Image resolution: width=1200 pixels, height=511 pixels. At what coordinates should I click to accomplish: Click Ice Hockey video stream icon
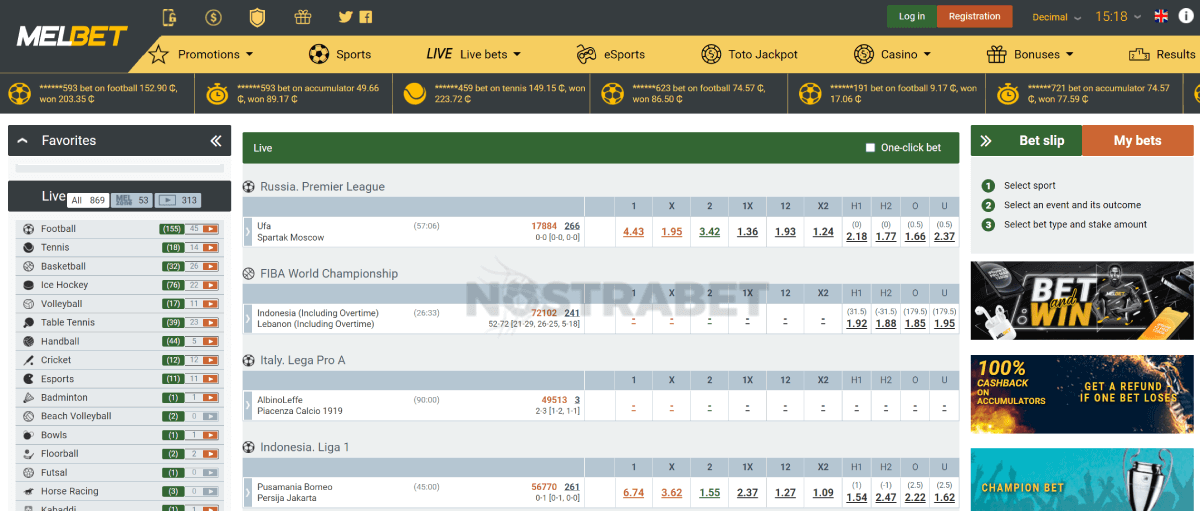[x=211, y=285]
